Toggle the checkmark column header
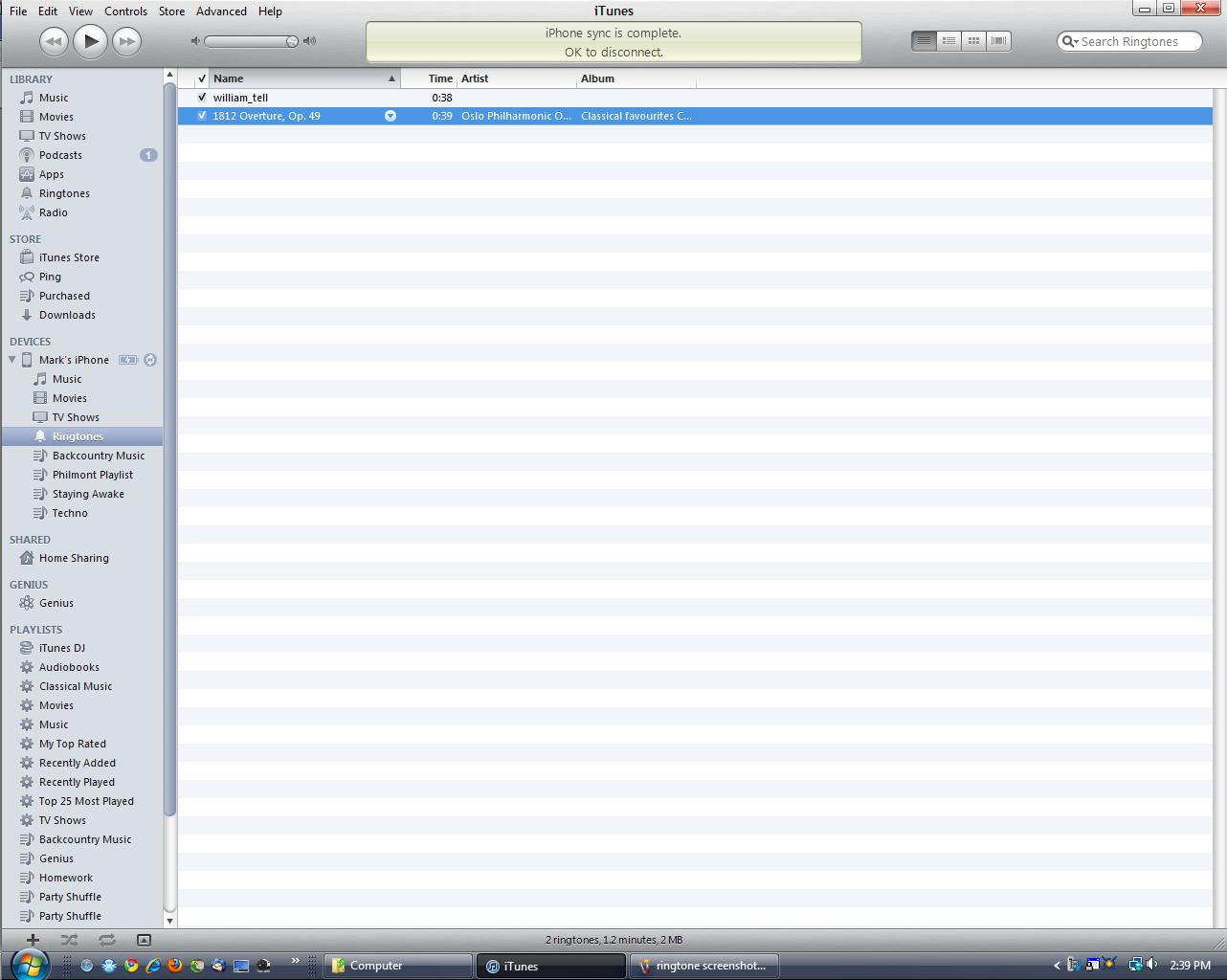Image resolution: width=1227 pixels, height=980 pixels. 202,78
